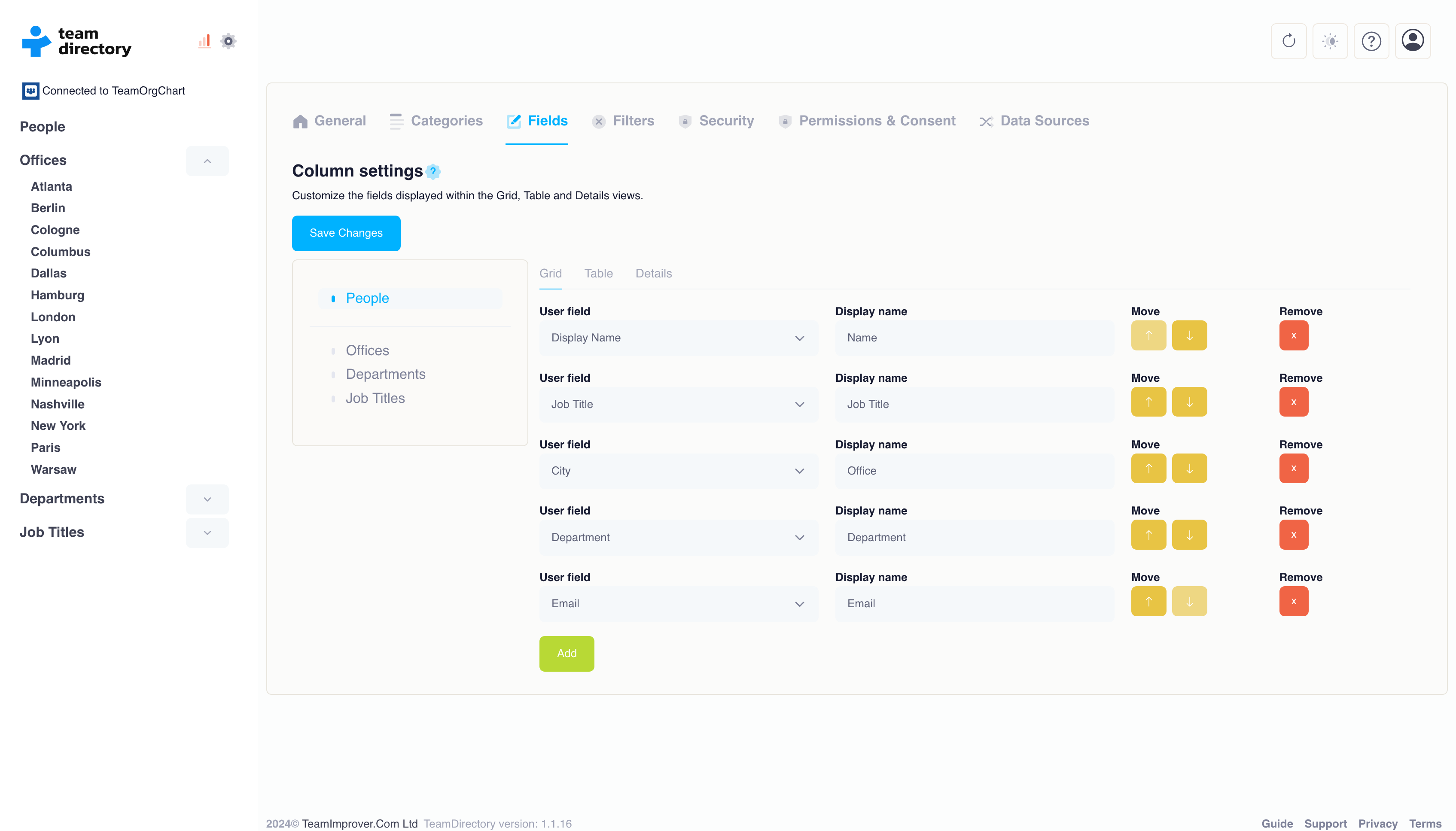Select Job Titles in category list
Viewport: 1456px width, 831px height.
pyautogui.click(x=375, y=399)
